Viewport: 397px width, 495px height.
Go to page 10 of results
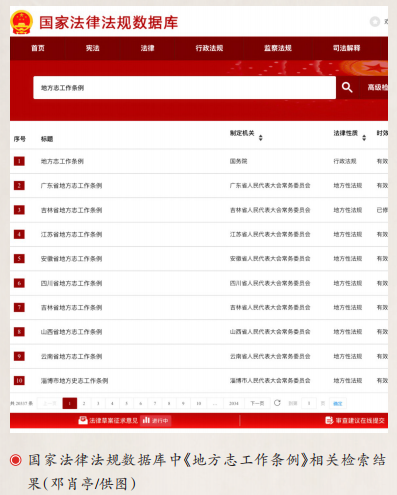click(199, 403)
